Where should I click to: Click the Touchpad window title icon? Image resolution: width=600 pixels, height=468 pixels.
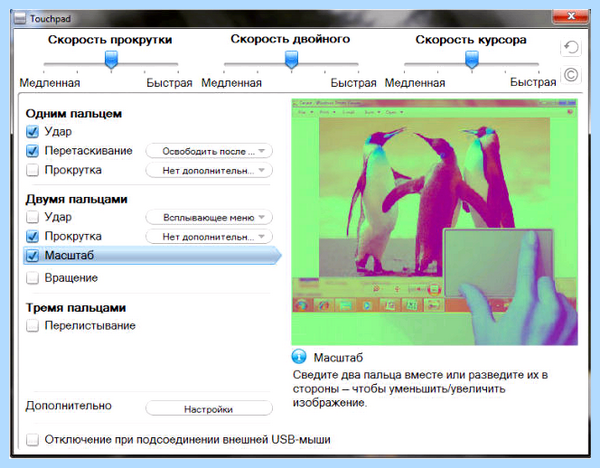click(20, 18)
